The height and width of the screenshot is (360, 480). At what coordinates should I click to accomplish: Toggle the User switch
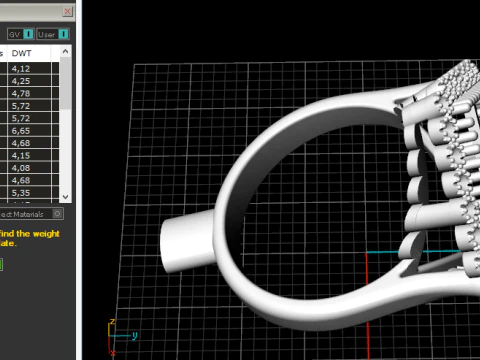(53, 34)
